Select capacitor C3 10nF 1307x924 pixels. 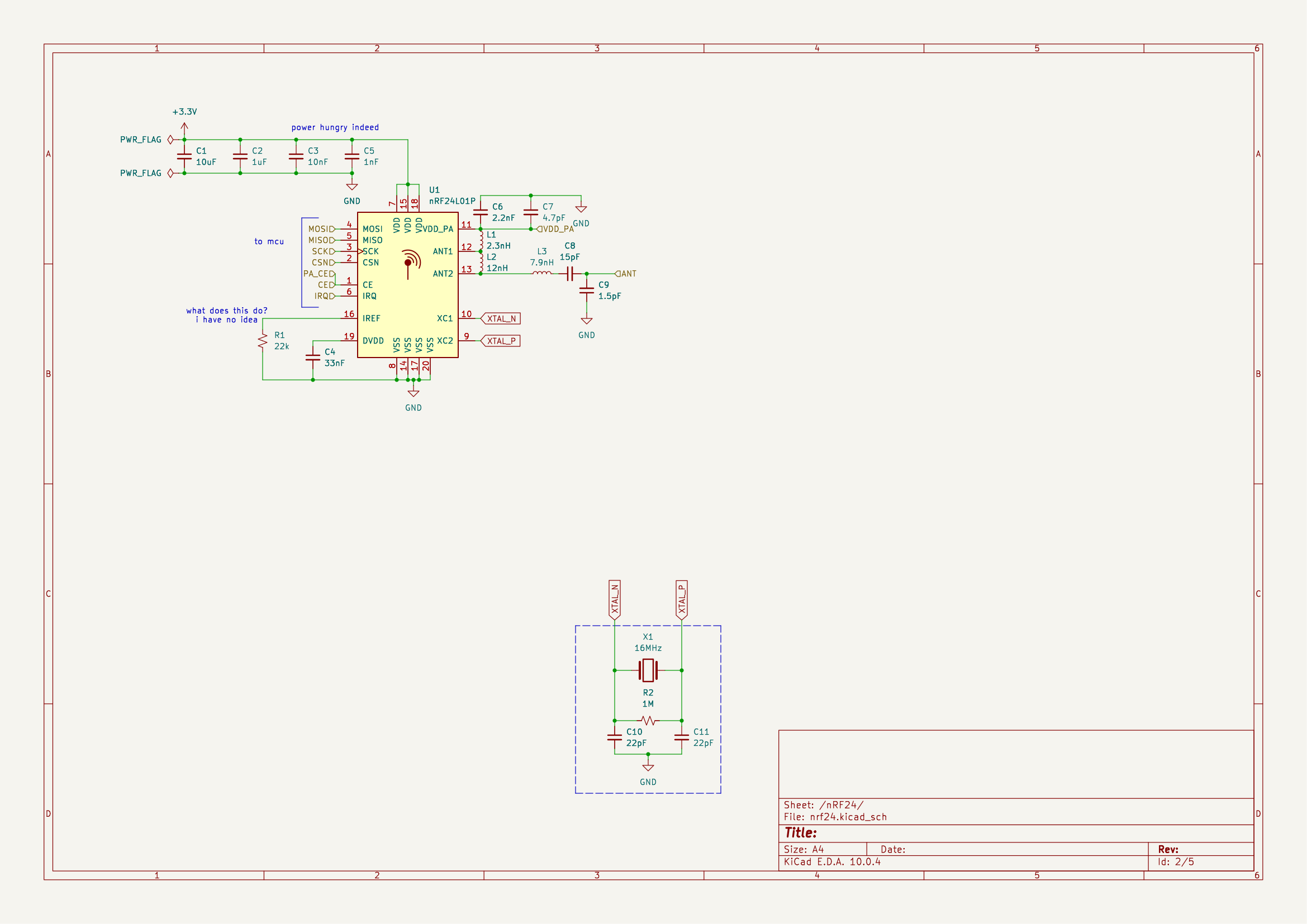pos(296,156)
